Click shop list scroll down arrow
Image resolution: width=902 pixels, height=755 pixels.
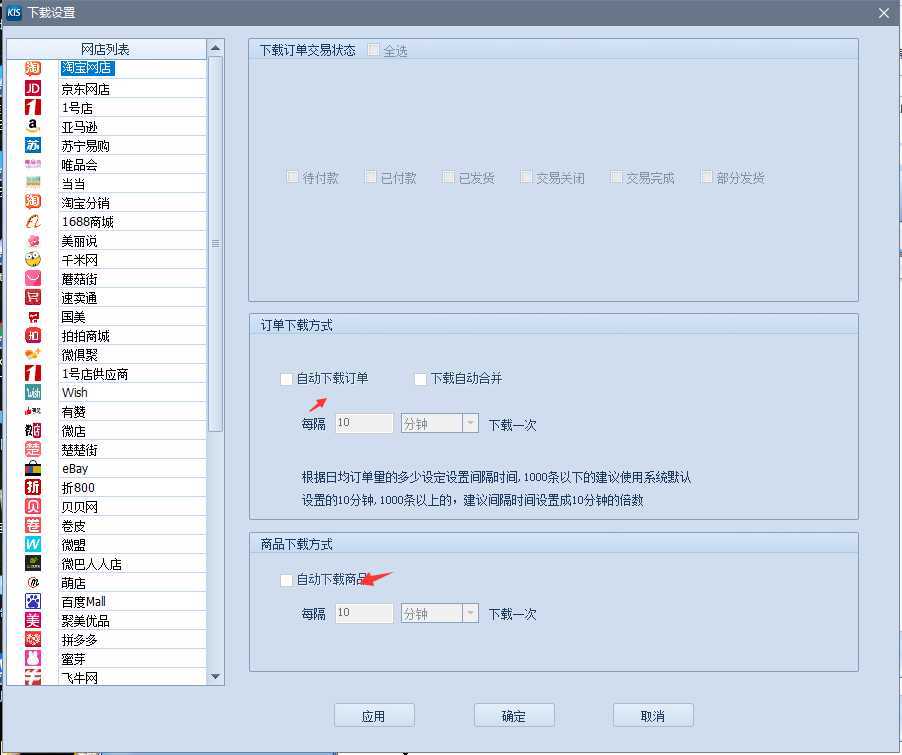[x=215, y=677]
